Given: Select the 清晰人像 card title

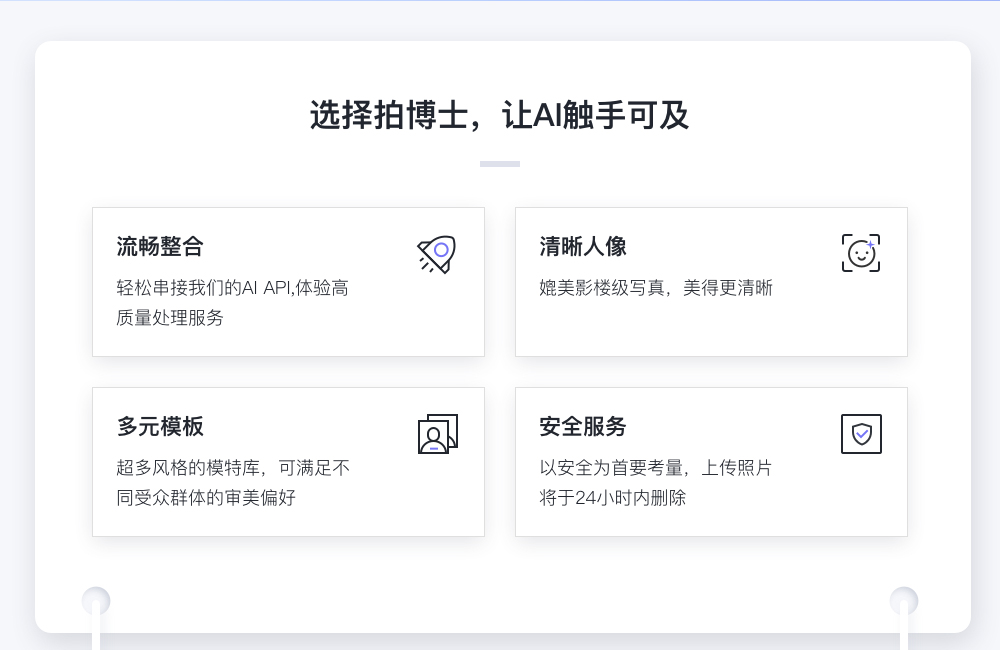Looking at the screenshot, I should click(583, 246).
